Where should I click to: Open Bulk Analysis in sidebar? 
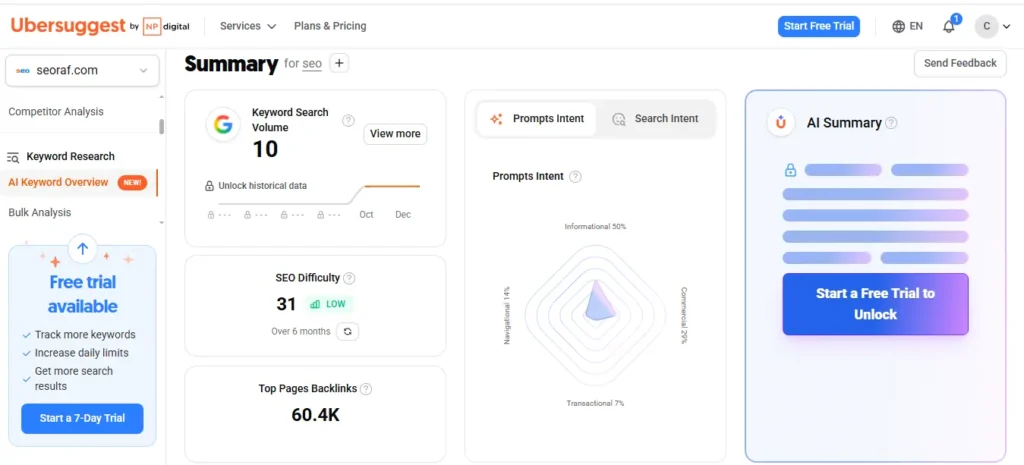coord(40,212)
